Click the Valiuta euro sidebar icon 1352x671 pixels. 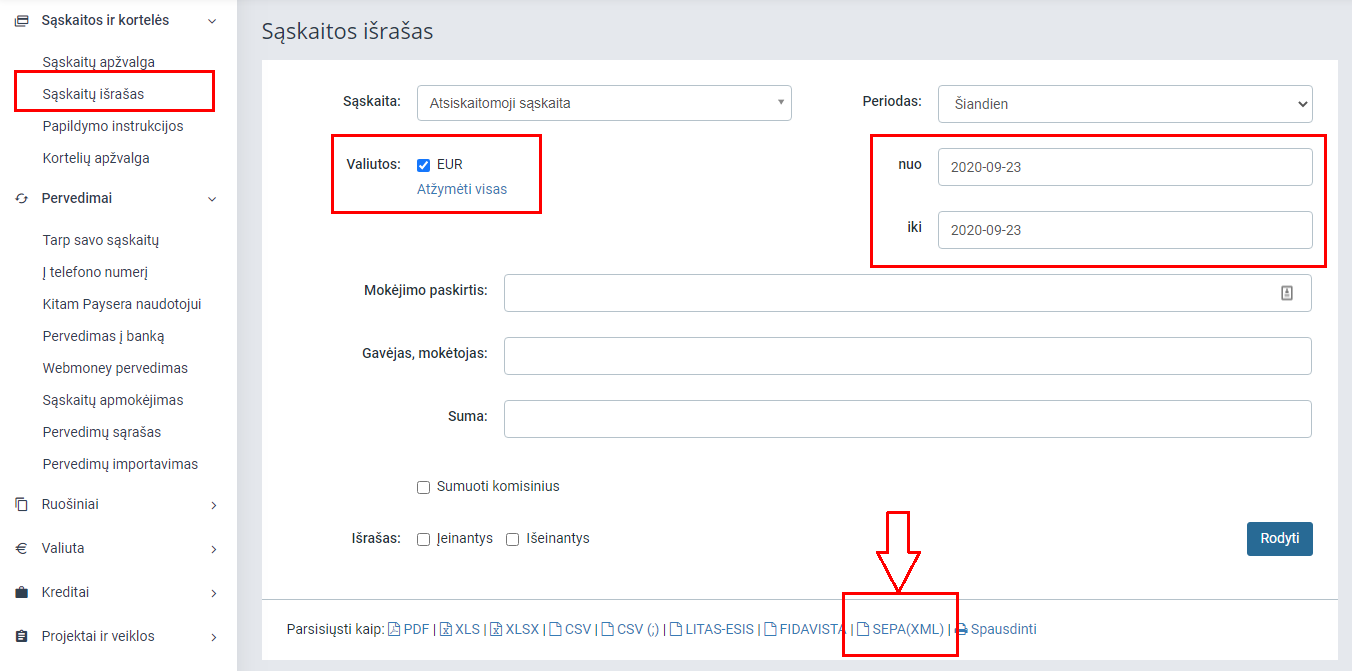pyautogui.click(x=21, y=548)
